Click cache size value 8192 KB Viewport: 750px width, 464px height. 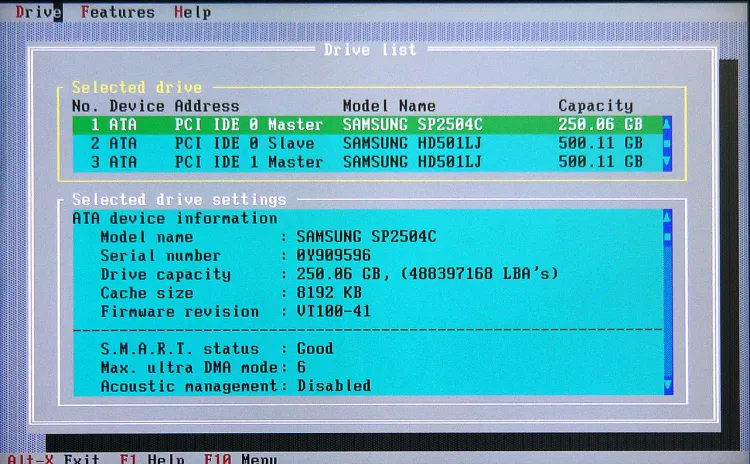tap(329, 292)
